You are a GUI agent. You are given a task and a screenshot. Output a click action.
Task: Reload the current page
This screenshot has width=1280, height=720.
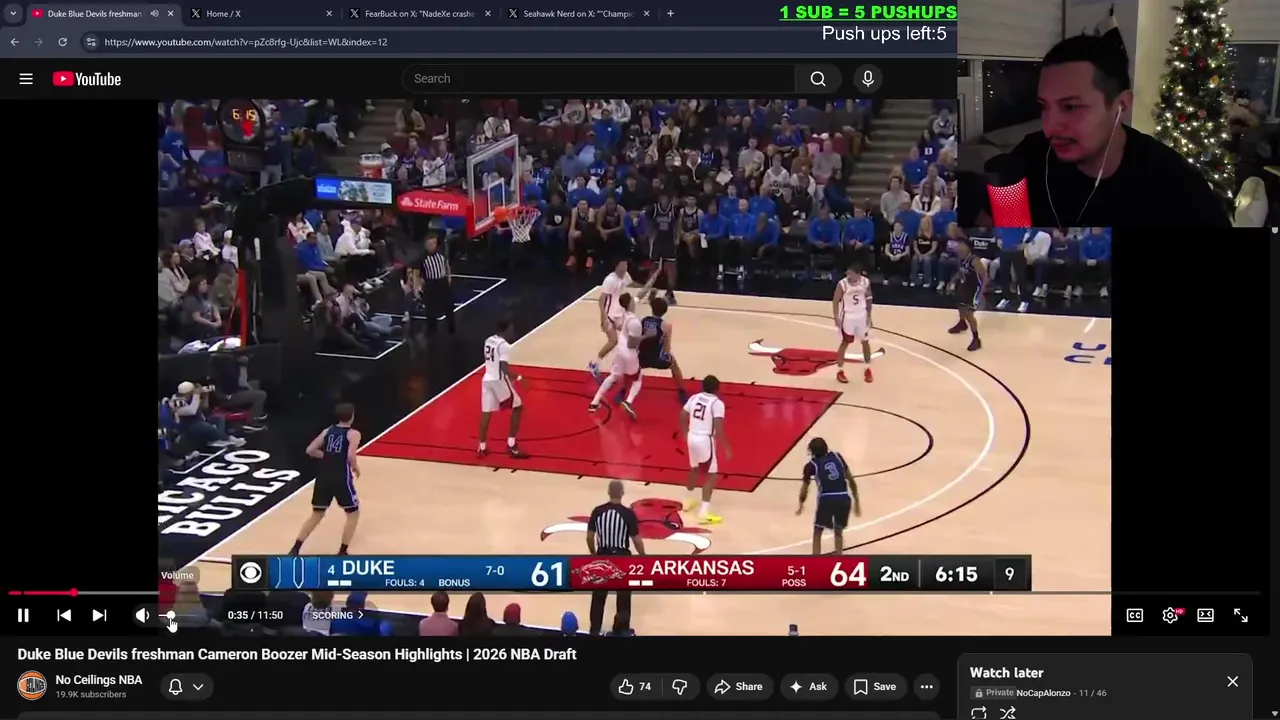62,42
